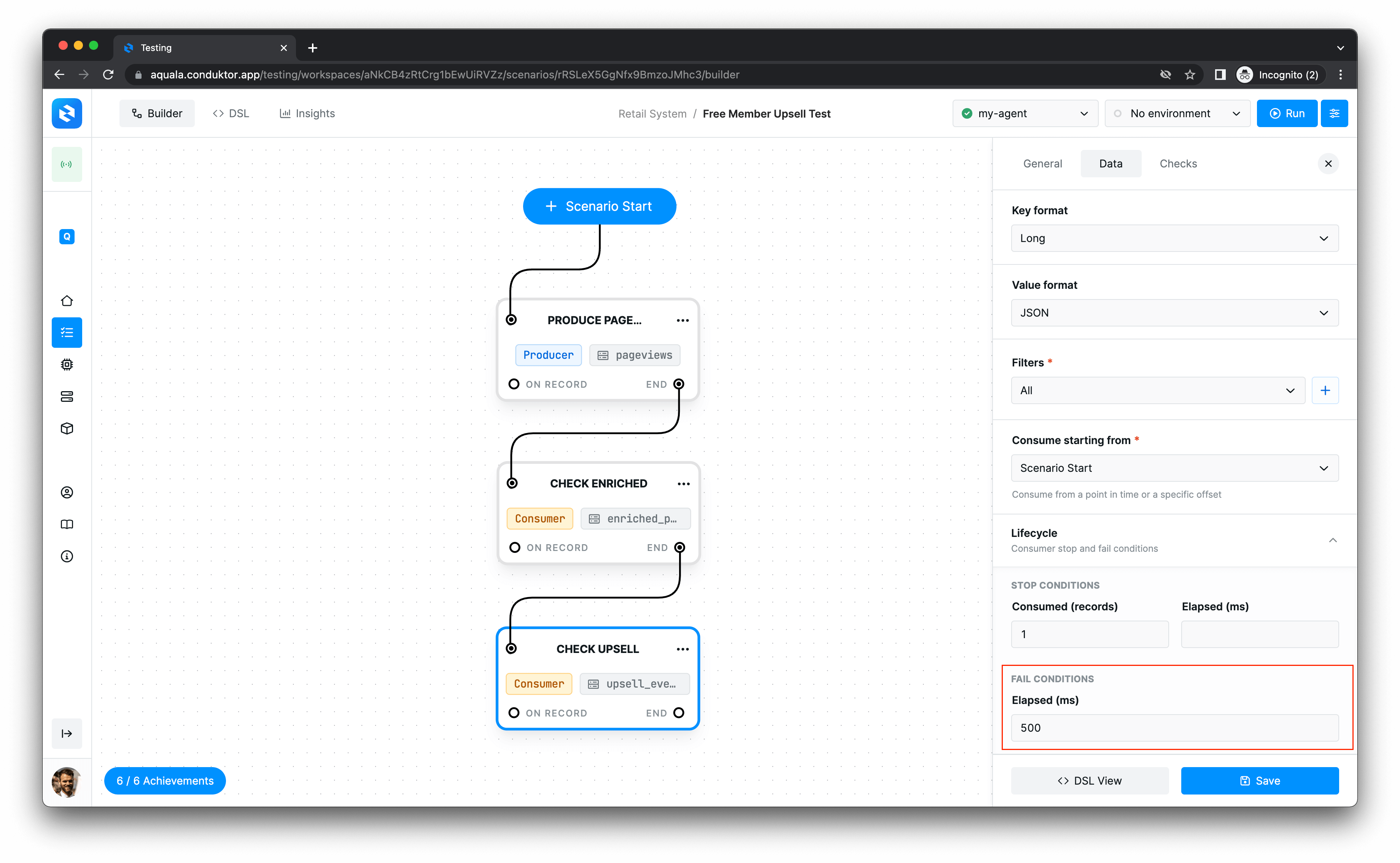This screenshot has width=1400, height=863.
Task: Click END port of PRODUCE PAGE node
Action: (x=678, y=384)
